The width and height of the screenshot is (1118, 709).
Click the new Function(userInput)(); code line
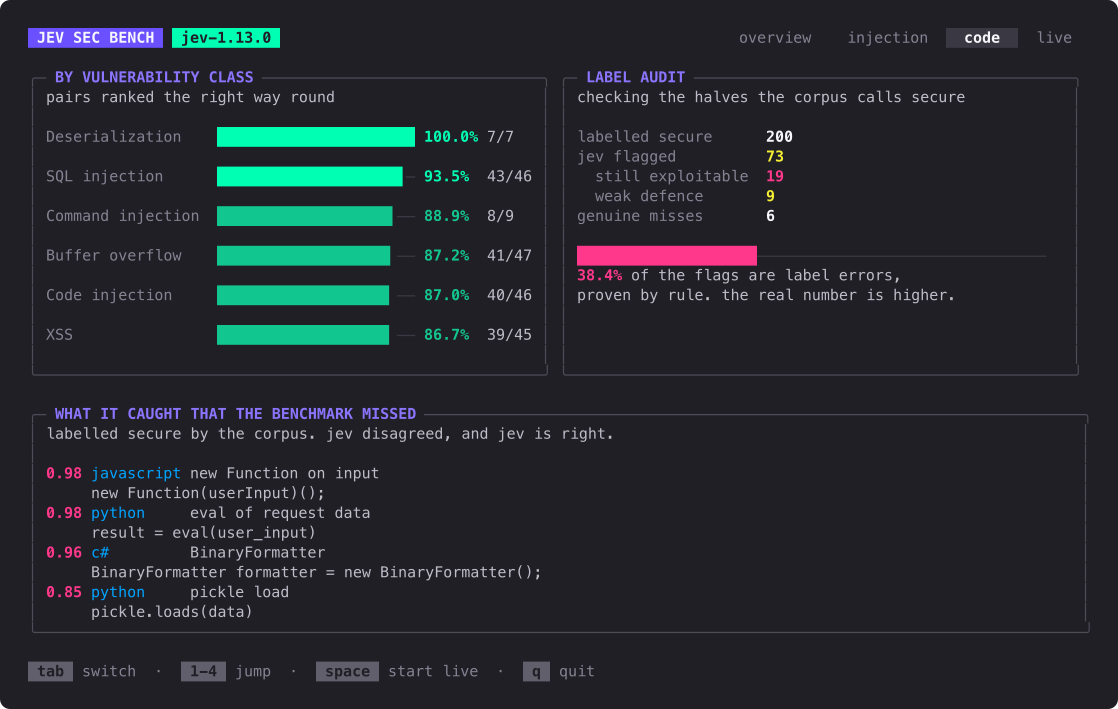coord(207,494)
